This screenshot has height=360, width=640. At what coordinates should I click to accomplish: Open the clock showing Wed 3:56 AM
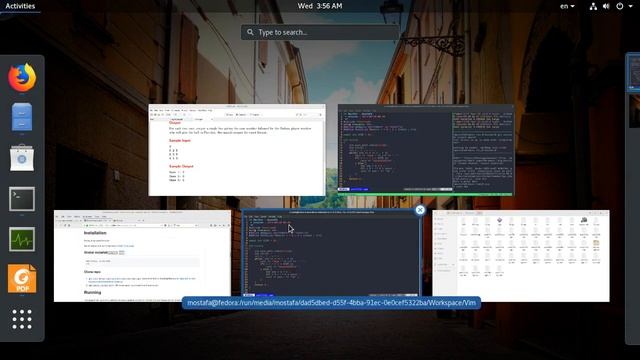(320, 6)
